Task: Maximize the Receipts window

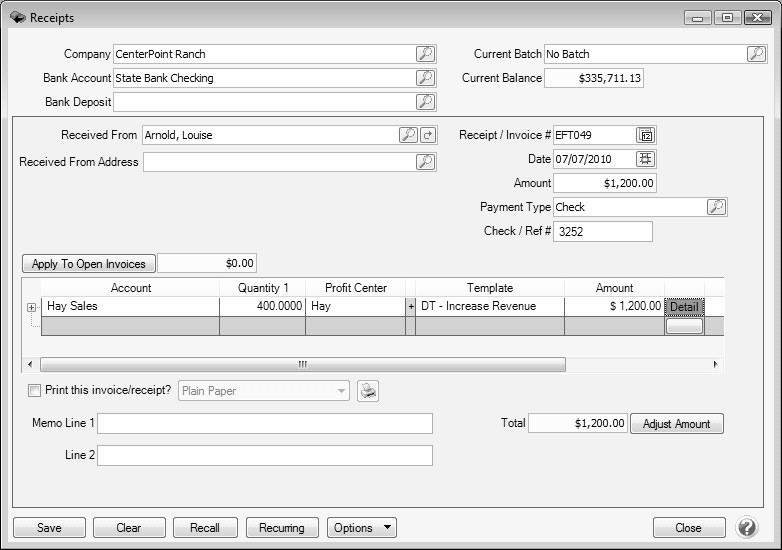Action: [727, 17]
